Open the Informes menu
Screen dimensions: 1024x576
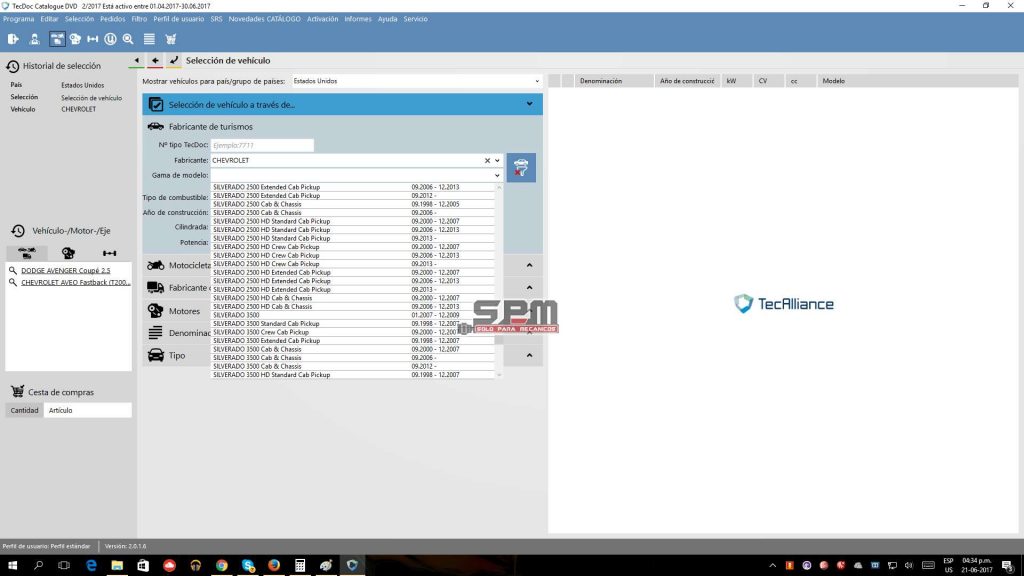358,19
